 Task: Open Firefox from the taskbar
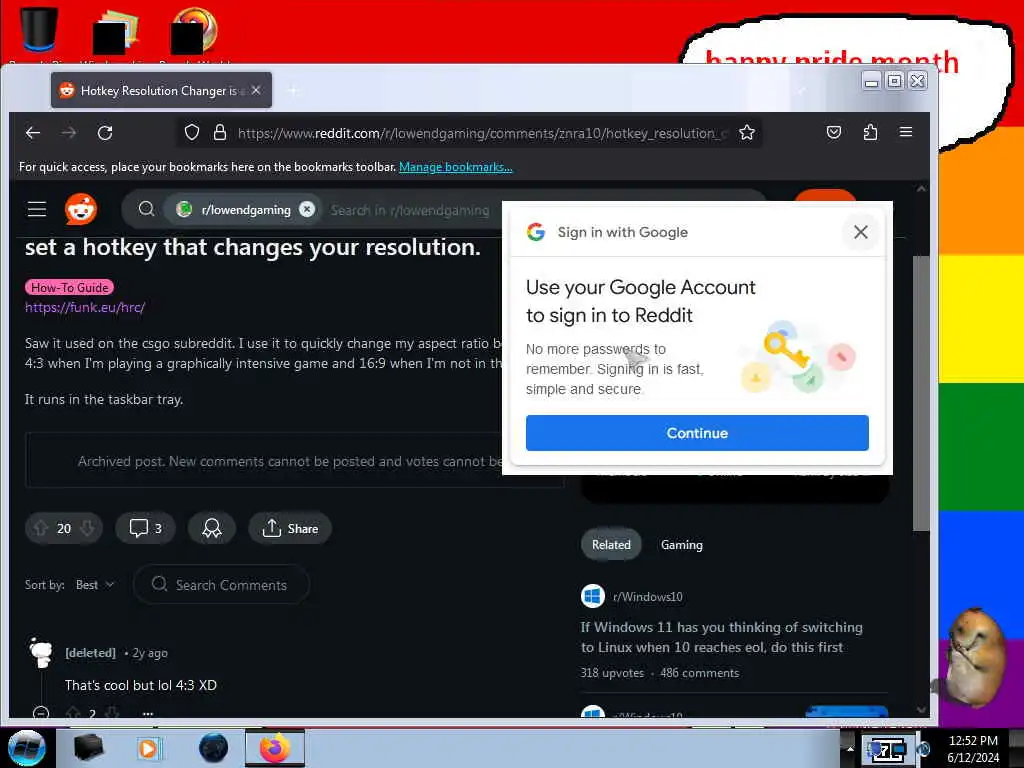point(275,748)
